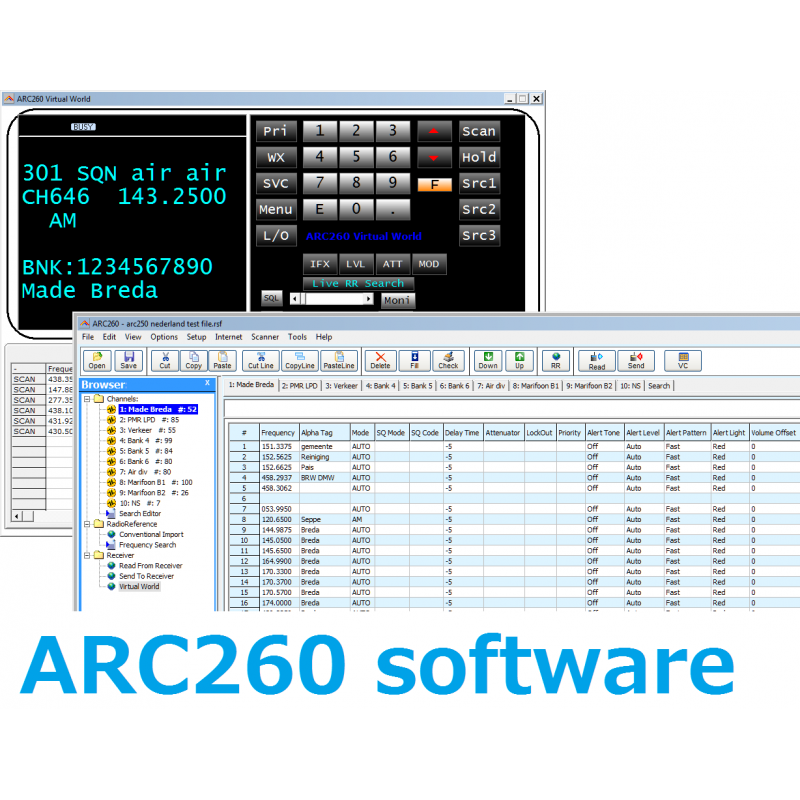Click the Open file toolbar icon

[x=96, y=360]
